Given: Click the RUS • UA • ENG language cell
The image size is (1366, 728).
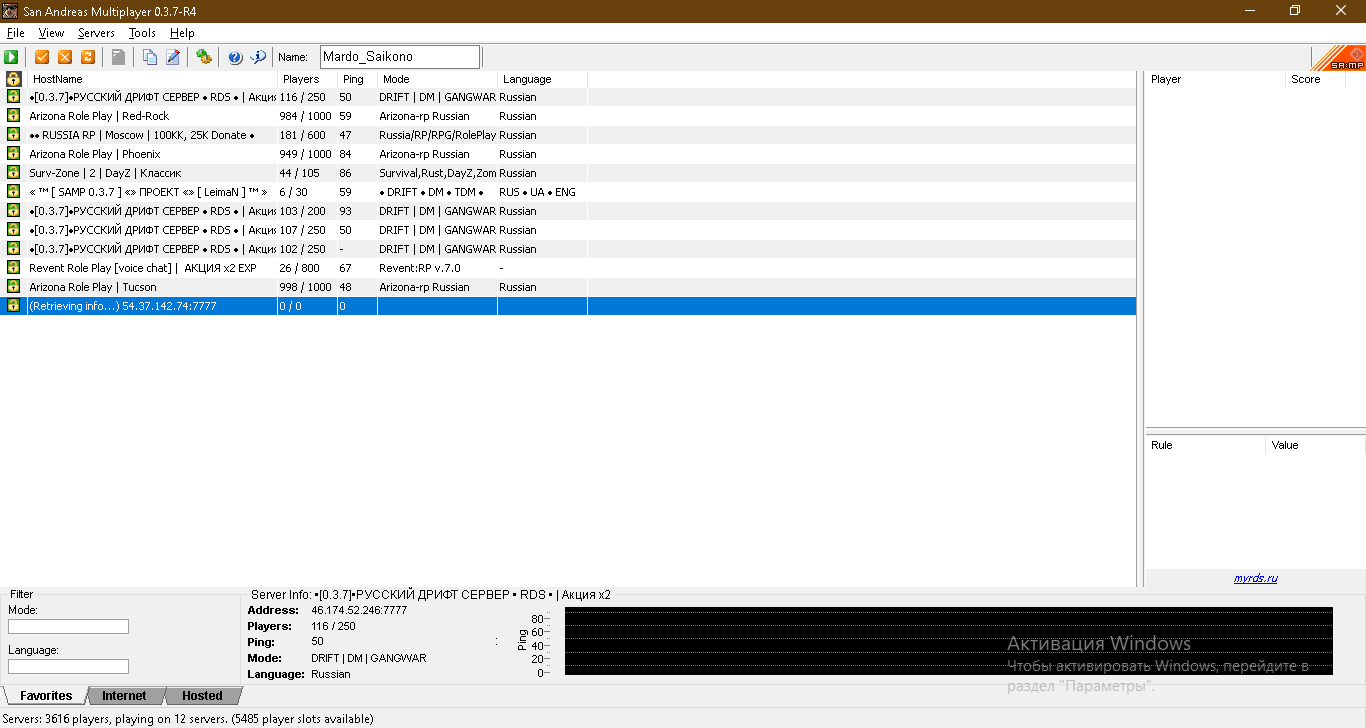Looking at the screenshot, I should click(537, 192).
